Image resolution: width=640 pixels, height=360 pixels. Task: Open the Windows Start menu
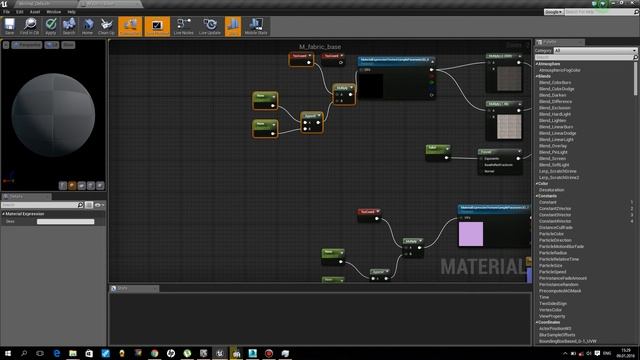point(8,353)
